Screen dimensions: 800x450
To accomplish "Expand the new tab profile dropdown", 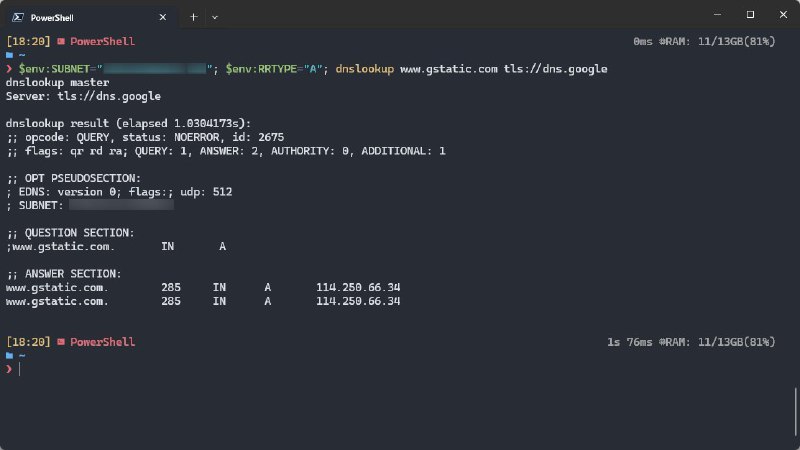I will (x=215, y=16).
